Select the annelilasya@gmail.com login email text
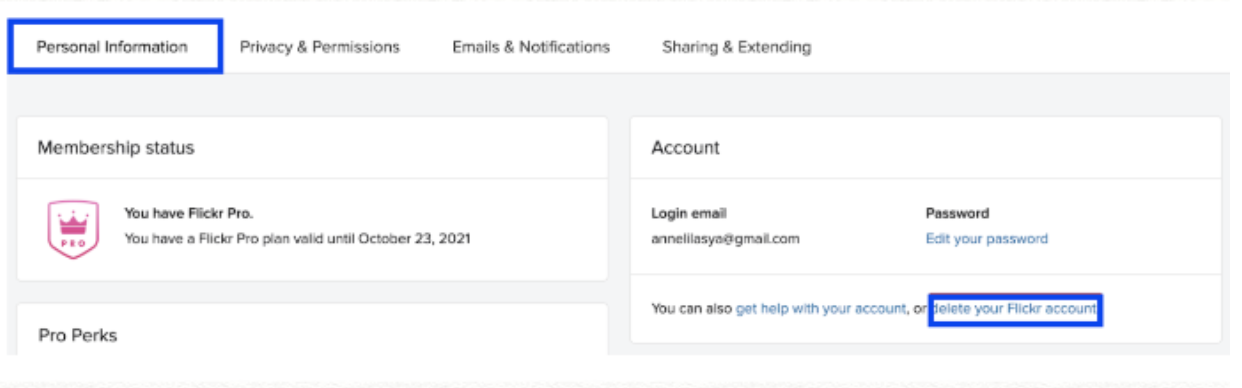The height and width of the screenshot is (388, 1242). (x=725, y=239)
